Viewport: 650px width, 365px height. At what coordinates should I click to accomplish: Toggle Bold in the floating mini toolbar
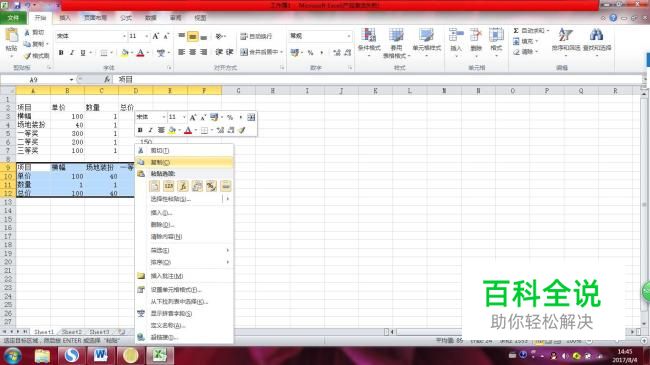[x=140, y=130]
